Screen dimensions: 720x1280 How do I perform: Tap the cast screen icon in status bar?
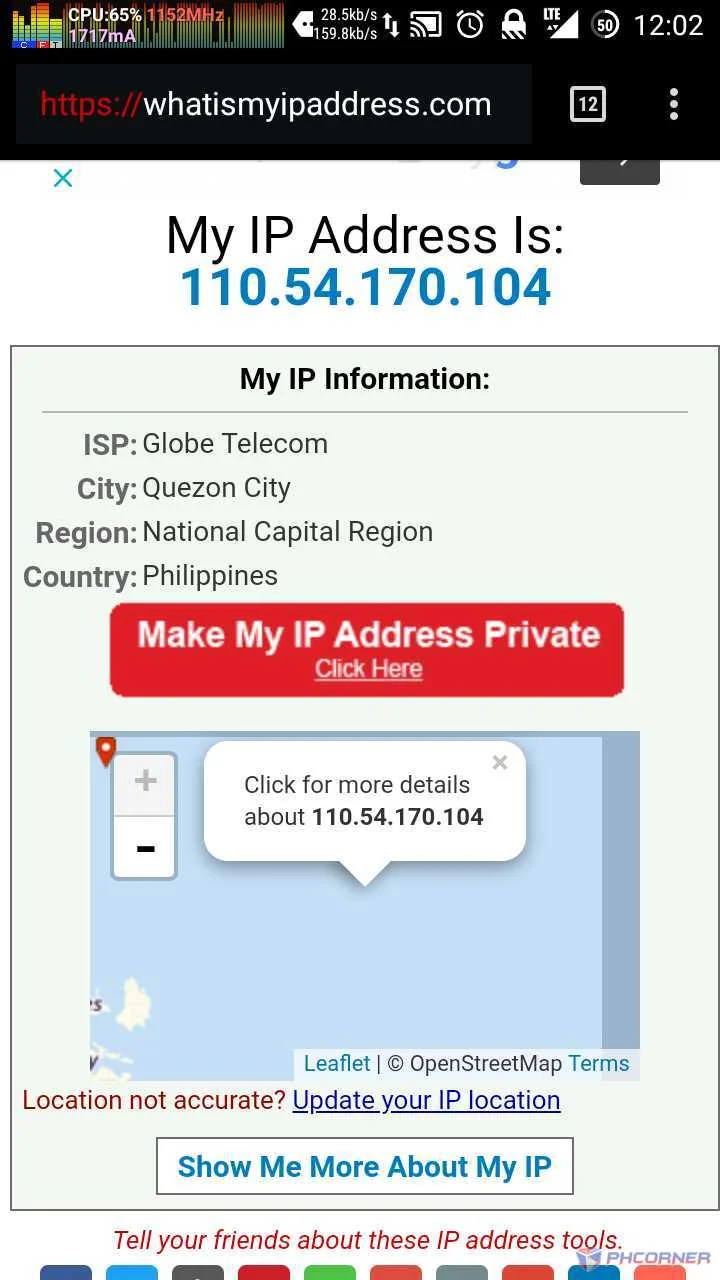[426, 24]
